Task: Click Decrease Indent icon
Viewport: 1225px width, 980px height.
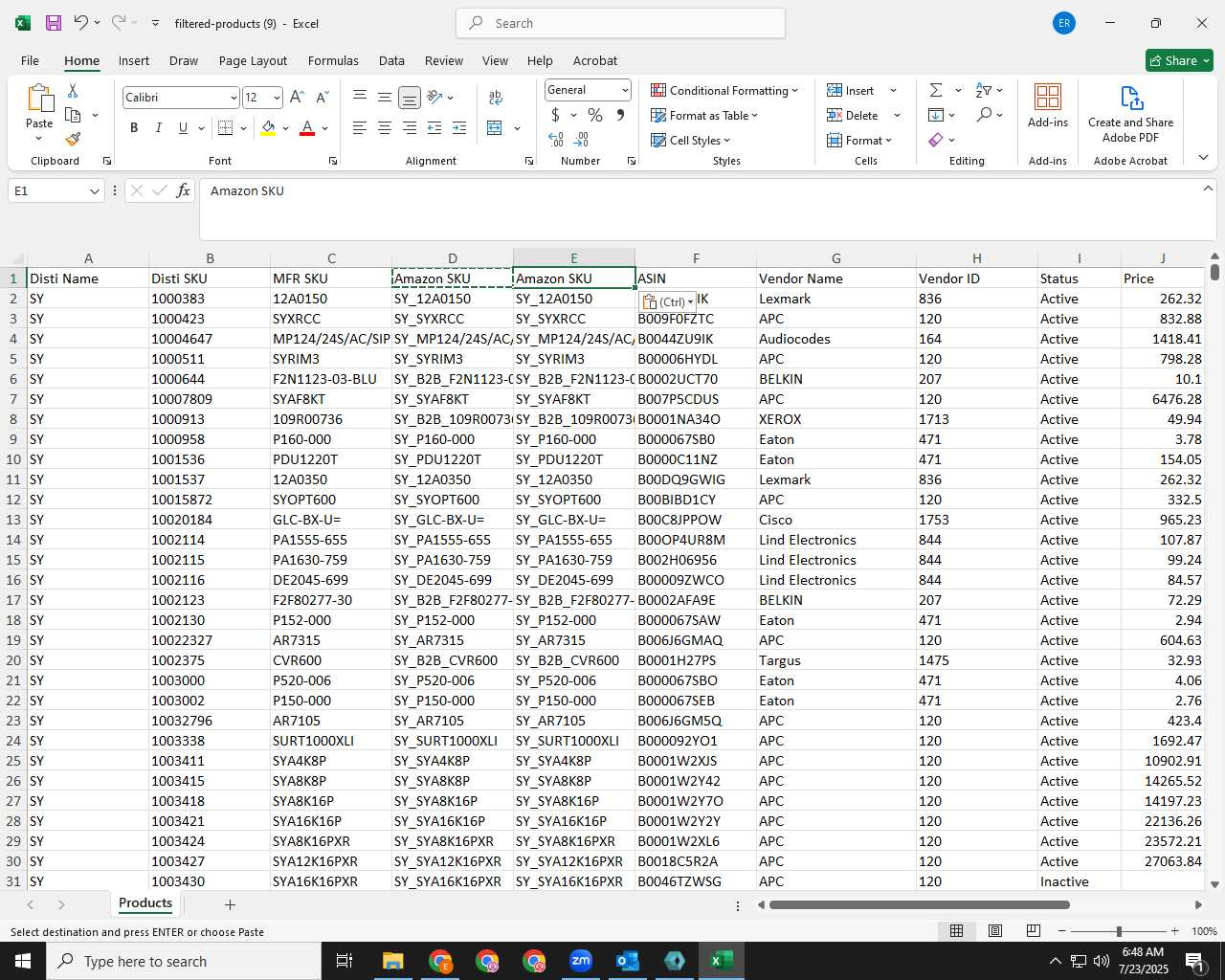Action: point(434,127)
